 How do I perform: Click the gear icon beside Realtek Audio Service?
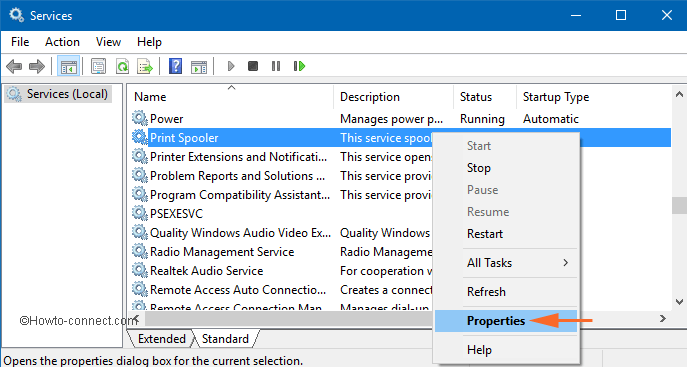coord(140,270)
